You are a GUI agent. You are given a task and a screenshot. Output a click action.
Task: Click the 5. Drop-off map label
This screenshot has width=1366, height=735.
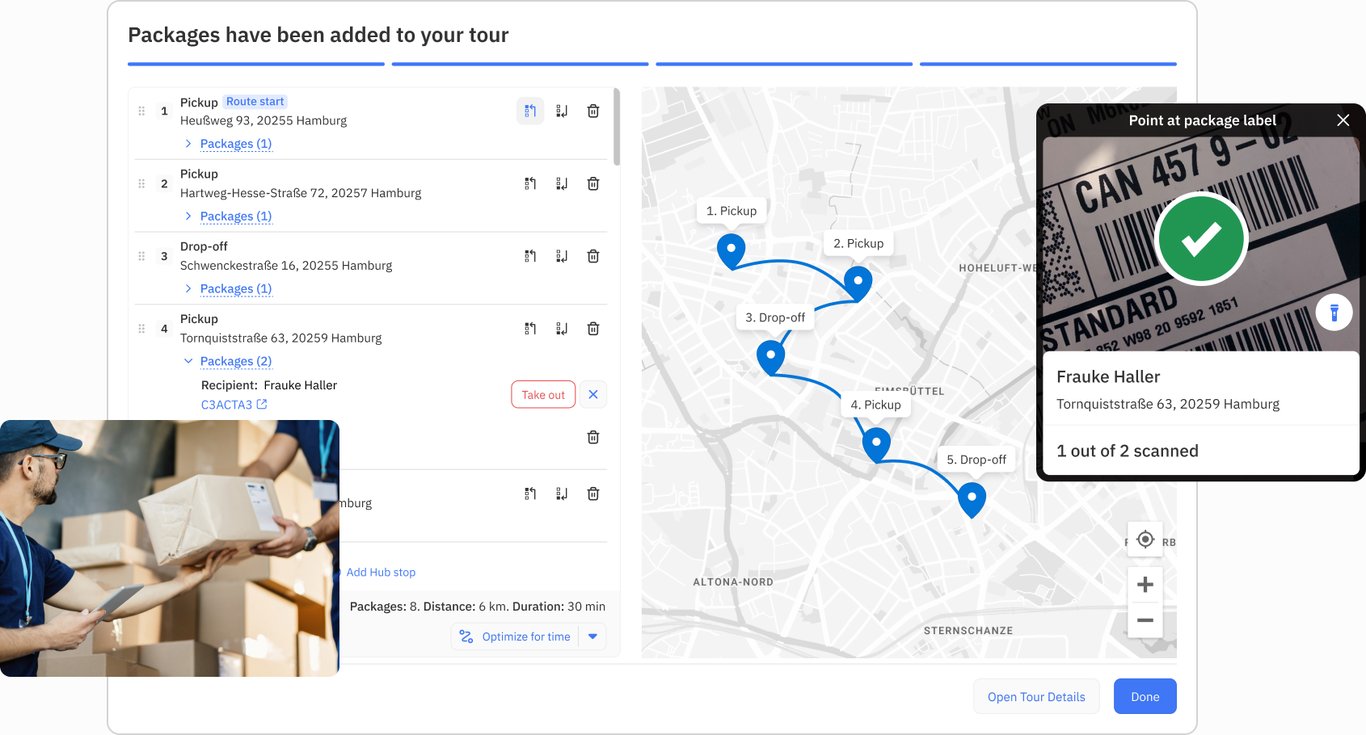pyautogui.click(x=976, y=460)
